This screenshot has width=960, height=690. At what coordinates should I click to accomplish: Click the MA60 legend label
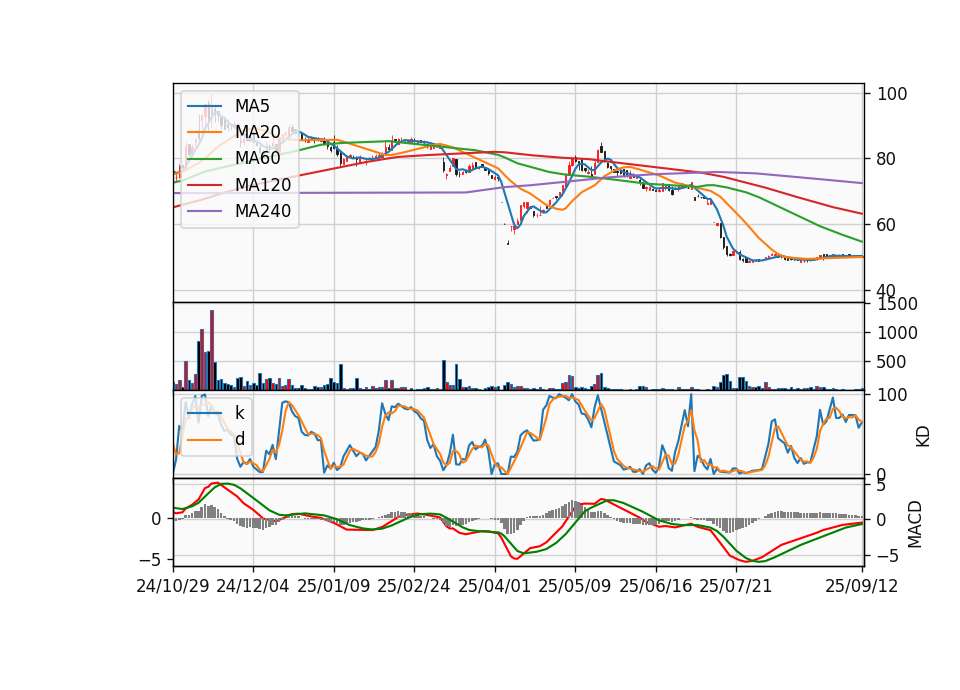tap(257, 158)
